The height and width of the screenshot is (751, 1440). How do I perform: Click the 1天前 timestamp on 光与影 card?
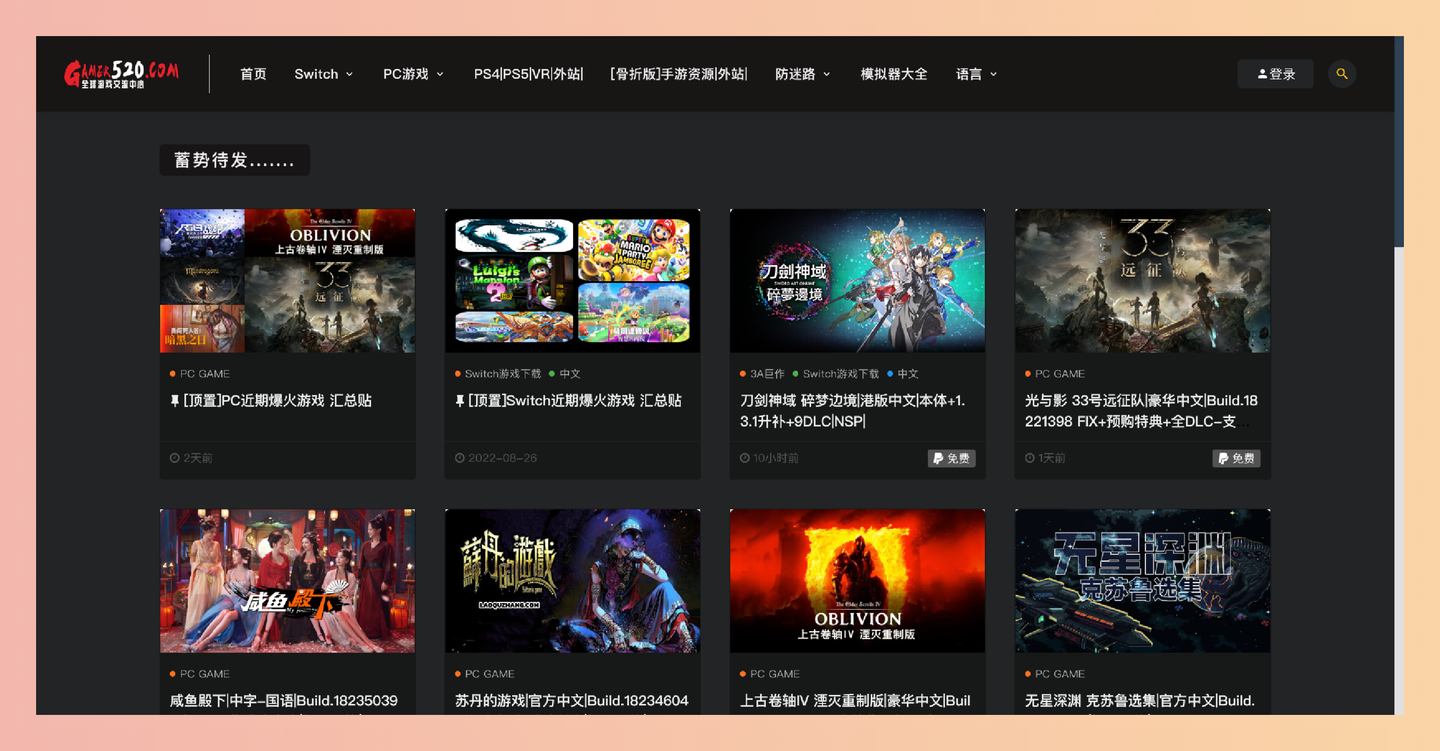pyautogui.click(x=1045, y=458)
